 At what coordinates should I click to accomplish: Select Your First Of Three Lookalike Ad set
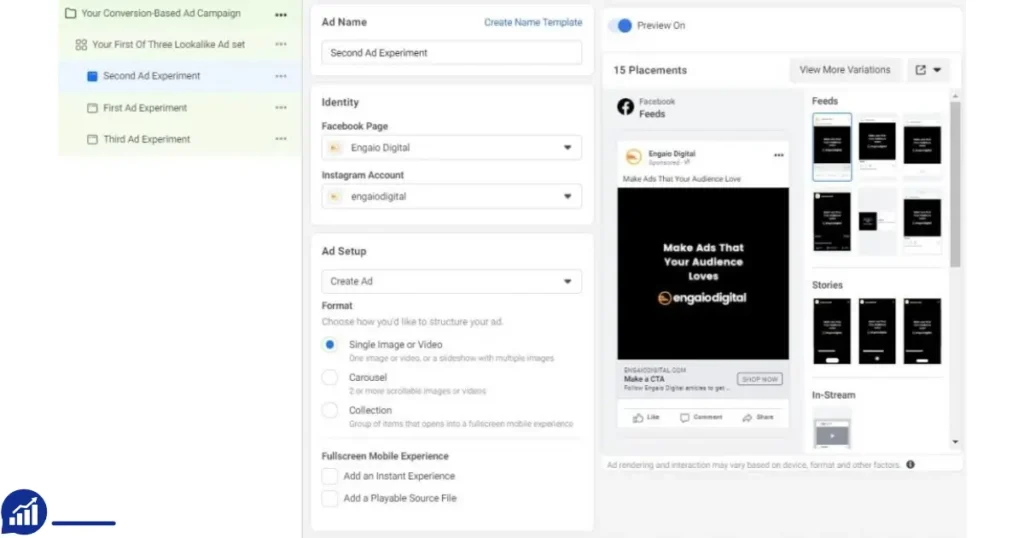point(168,44)
